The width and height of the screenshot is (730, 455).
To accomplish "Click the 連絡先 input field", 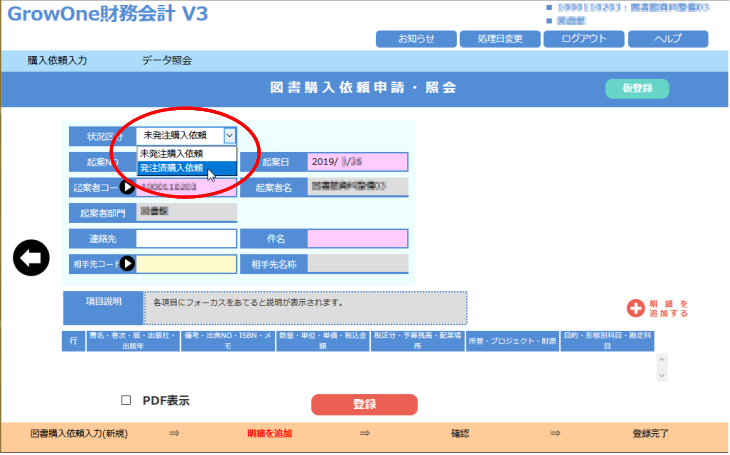I will (x=186, y=238).
